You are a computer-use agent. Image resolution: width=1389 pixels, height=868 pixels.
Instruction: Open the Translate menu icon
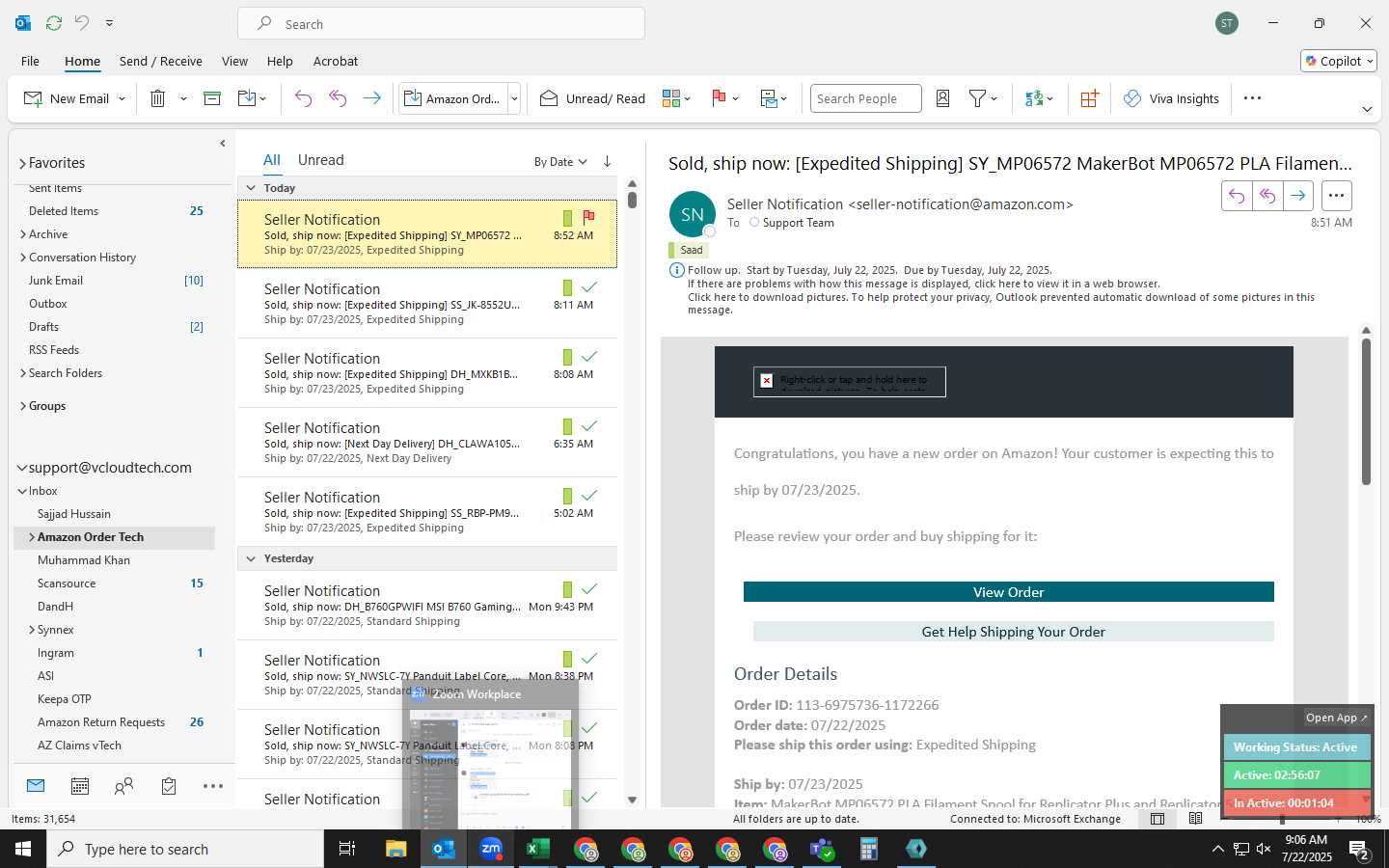pyautogui.click(x=1039, y=98)
